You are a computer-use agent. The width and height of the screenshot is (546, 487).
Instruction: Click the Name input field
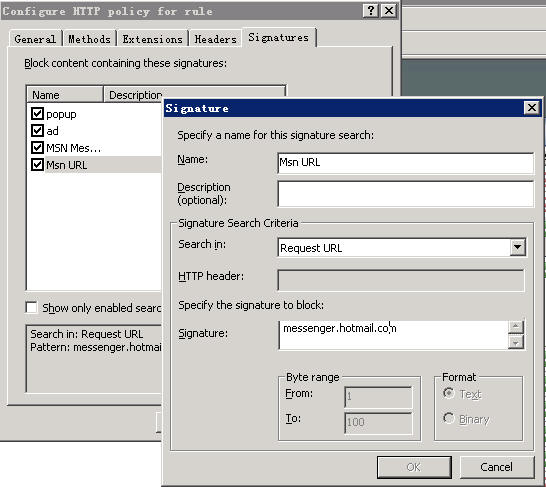[406, 163]
